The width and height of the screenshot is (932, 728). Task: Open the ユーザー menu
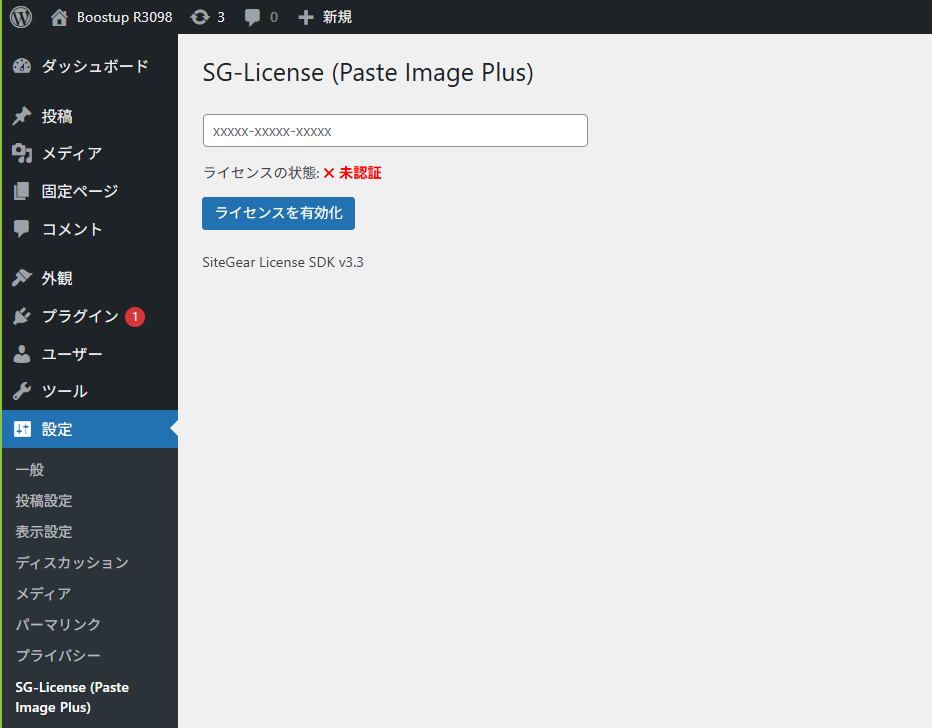(72, 354)
